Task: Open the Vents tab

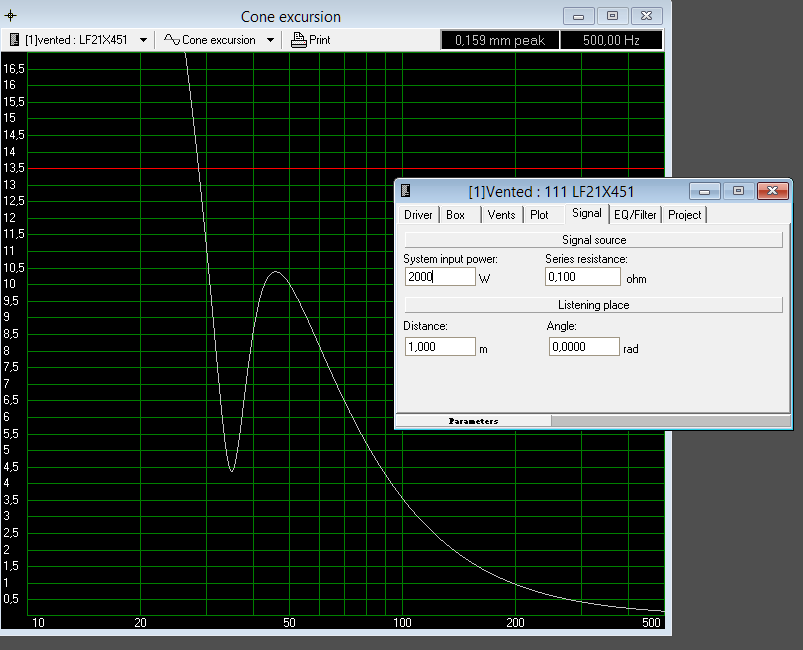Action: point(501,215)
